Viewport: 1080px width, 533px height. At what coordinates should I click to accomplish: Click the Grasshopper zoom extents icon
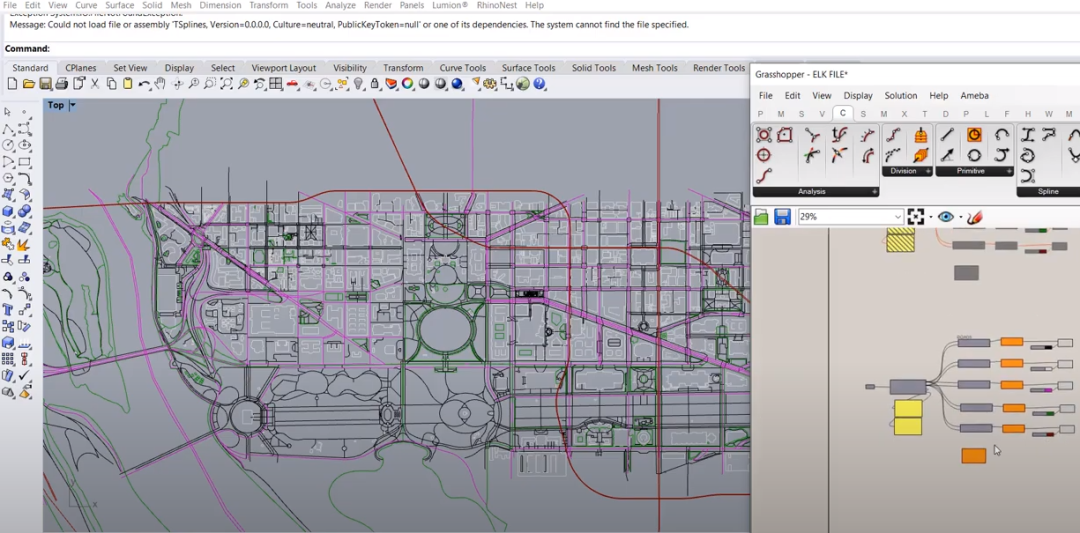915,217
